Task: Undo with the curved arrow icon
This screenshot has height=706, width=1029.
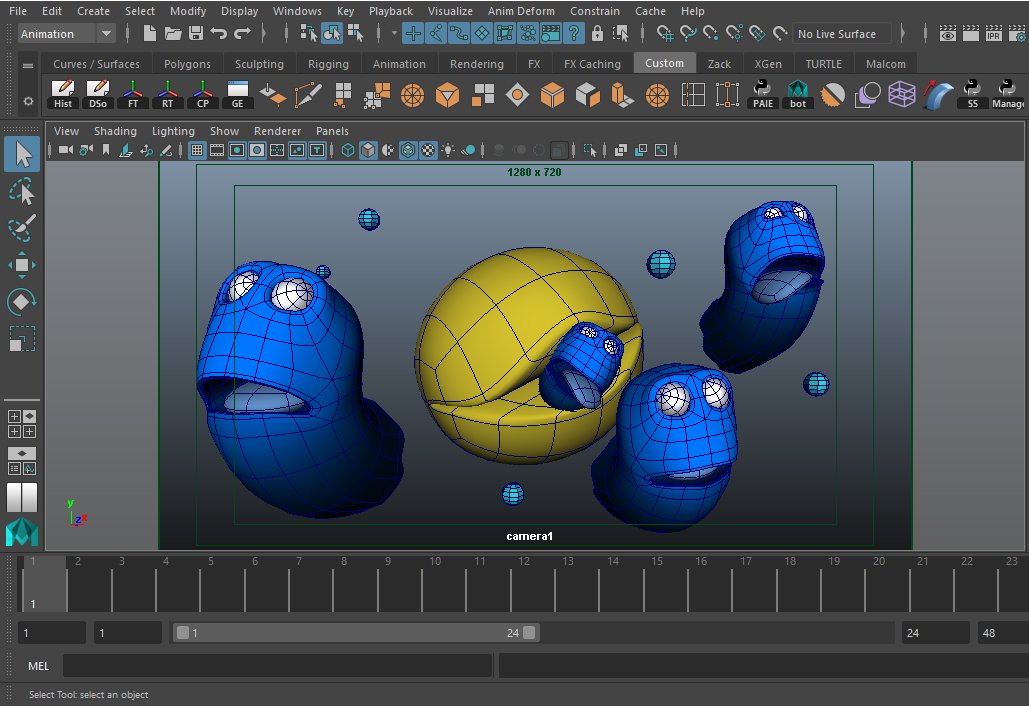Action: tap(219, 33)
